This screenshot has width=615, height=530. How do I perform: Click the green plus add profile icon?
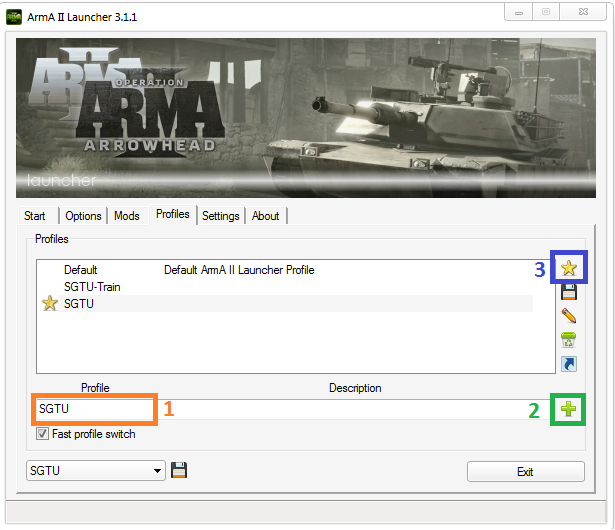[568, 409]
